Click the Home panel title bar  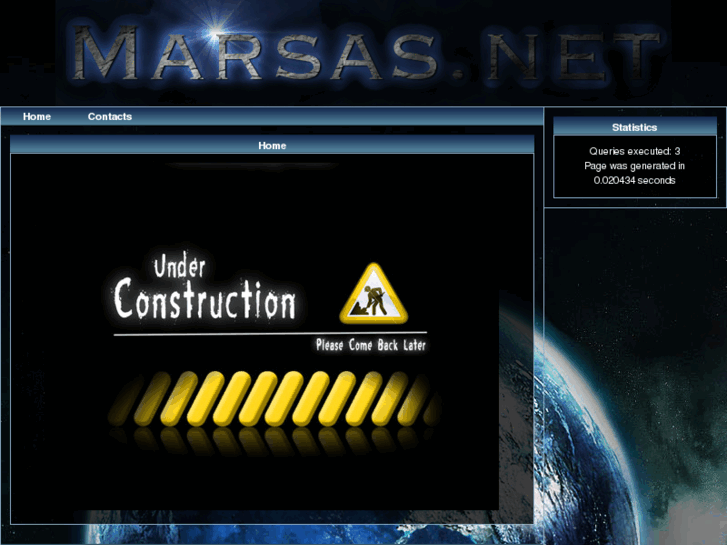272,145
